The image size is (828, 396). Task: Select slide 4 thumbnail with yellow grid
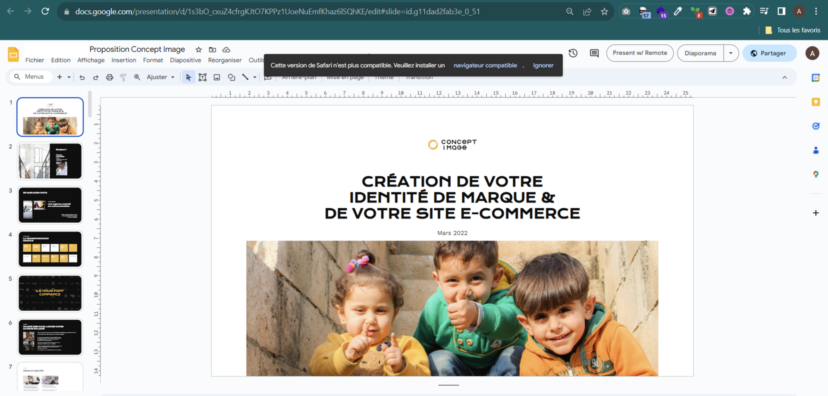50,249
